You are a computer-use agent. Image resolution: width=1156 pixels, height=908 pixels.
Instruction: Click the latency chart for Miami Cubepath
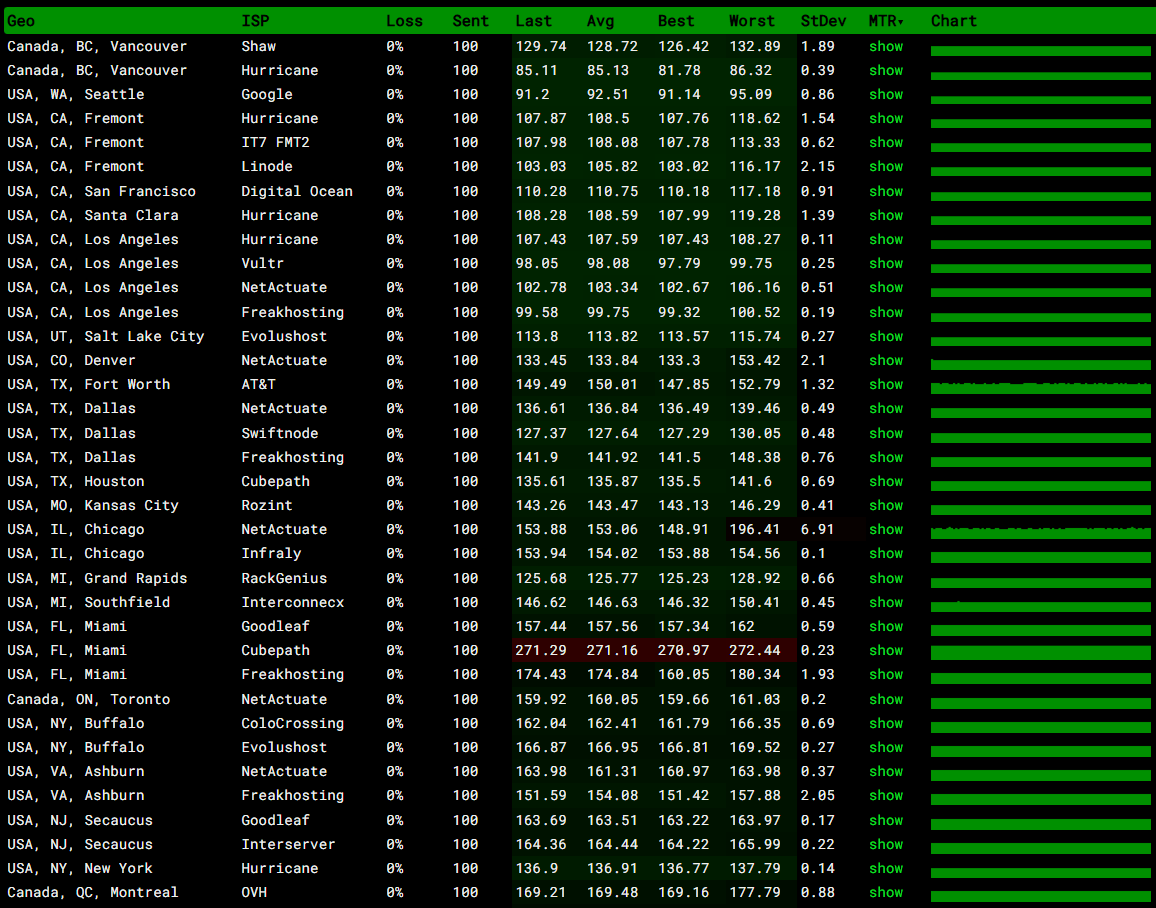(1040, 655)
